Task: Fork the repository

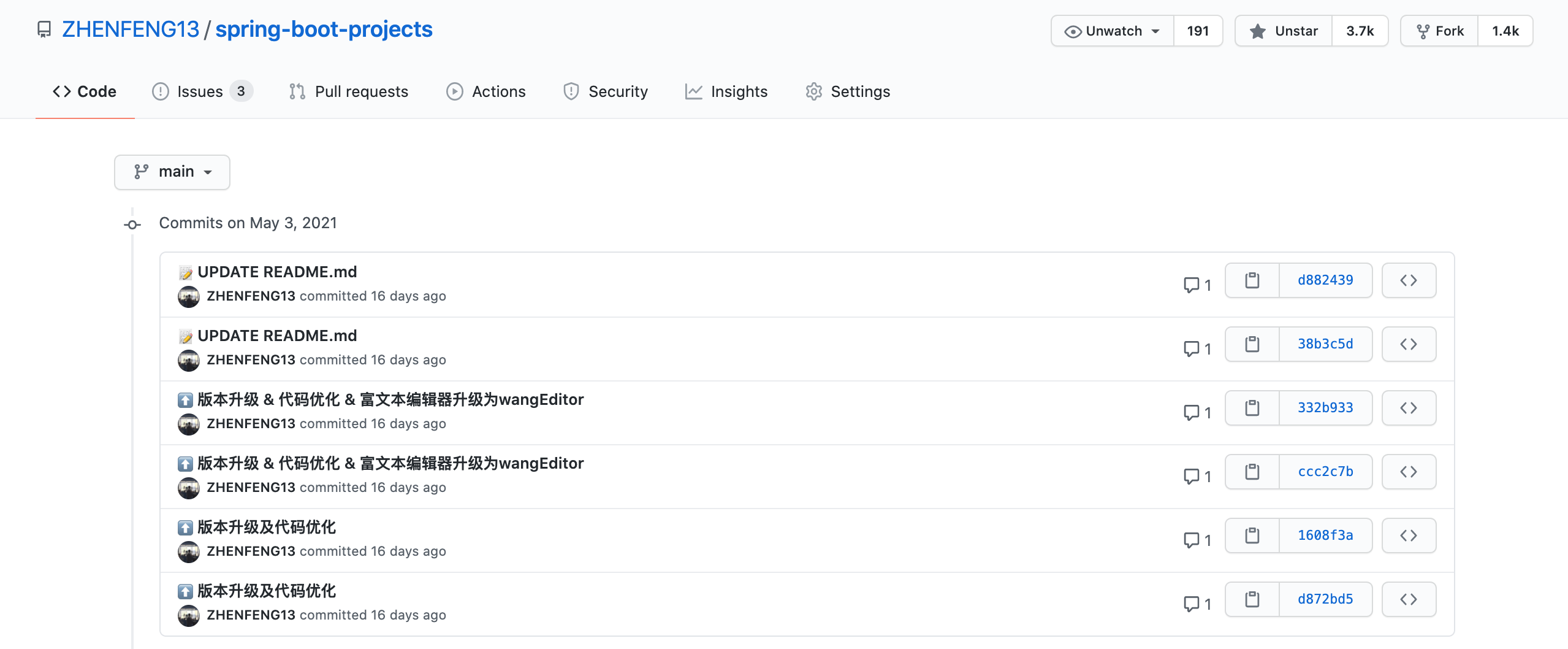Action: point(1439,31)
